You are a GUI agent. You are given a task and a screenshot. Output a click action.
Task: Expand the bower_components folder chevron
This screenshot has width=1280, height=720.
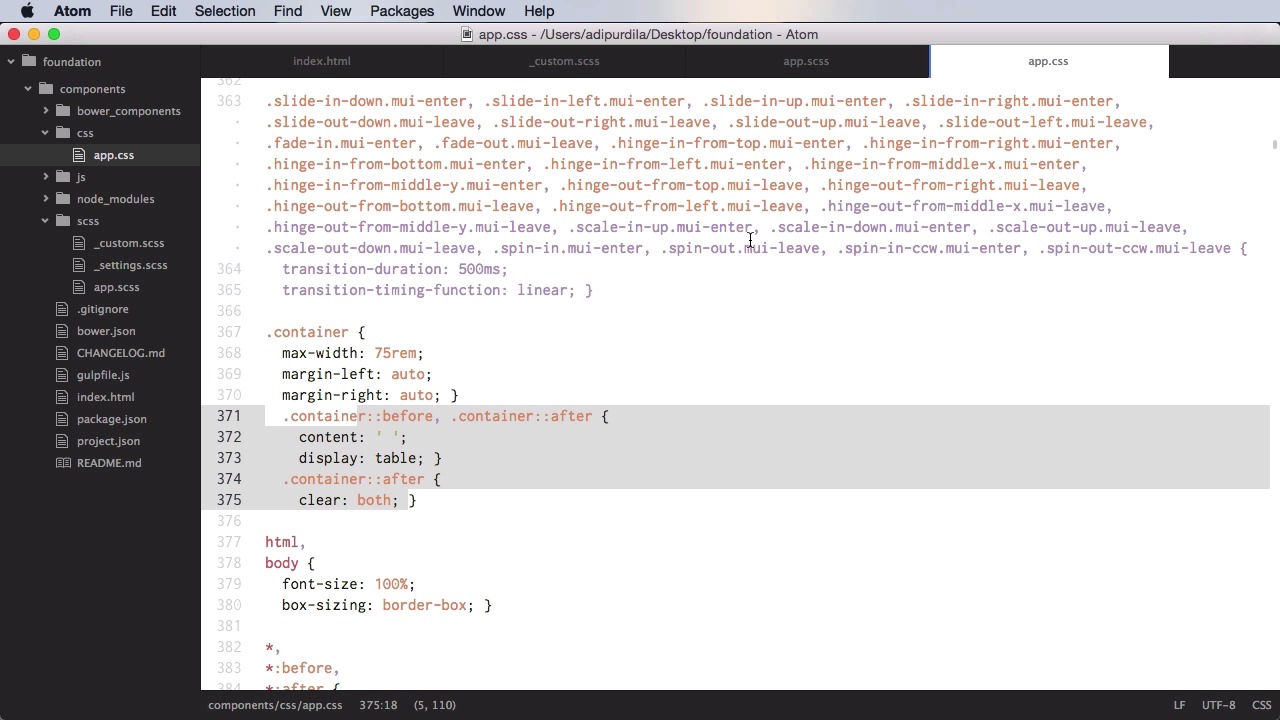click(x=45, y=111)
